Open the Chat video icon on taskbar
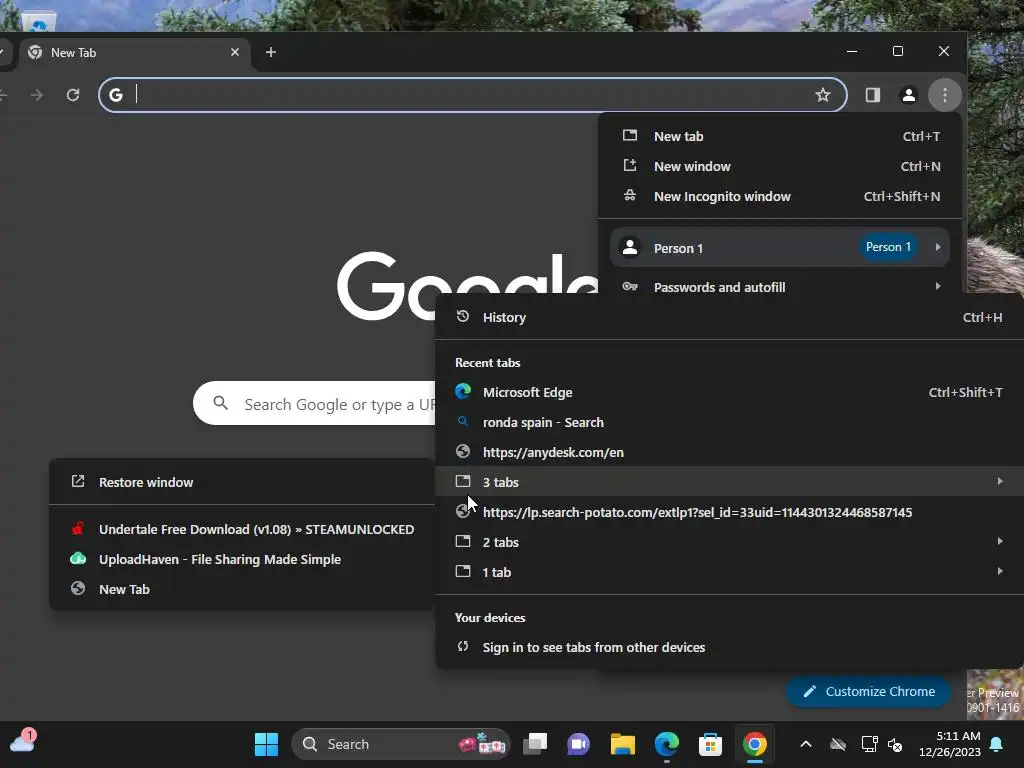The height and width of the screenshot is (768, 1024). (579, 744)
